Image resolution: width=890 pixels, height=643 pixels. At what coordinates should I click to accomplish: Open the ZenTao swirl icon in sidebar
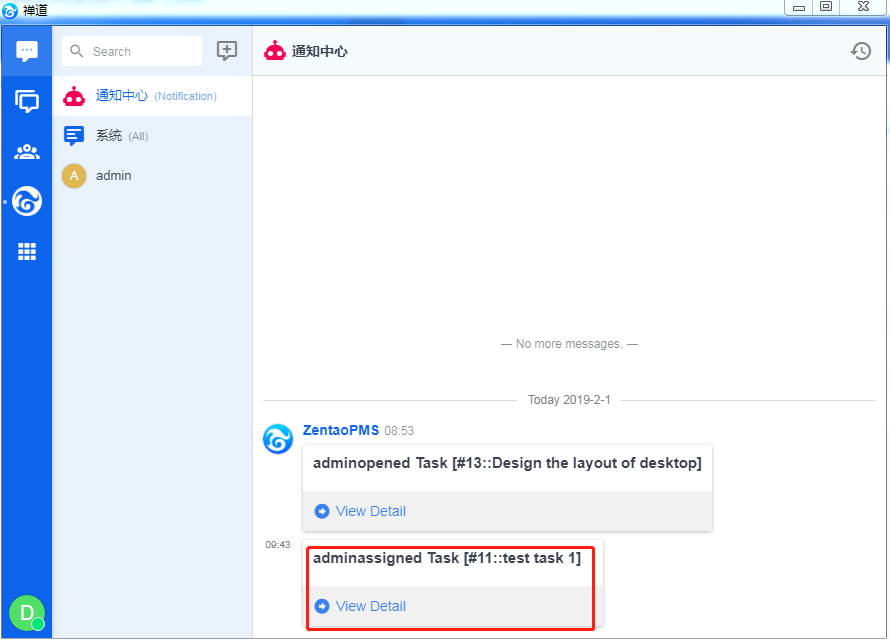[27, 202]
